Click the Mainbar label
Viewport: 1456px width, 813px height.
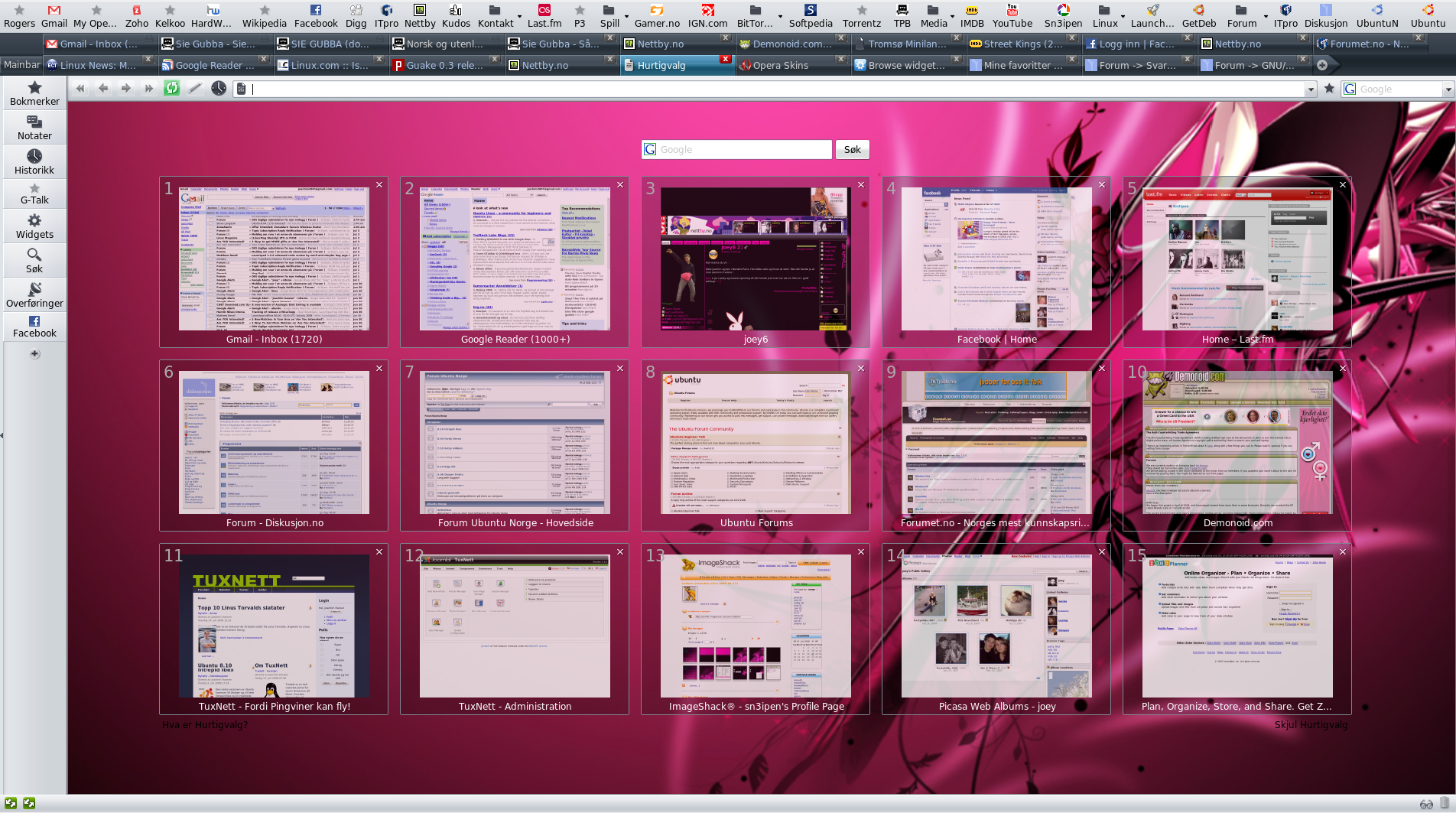click(22, 65)
